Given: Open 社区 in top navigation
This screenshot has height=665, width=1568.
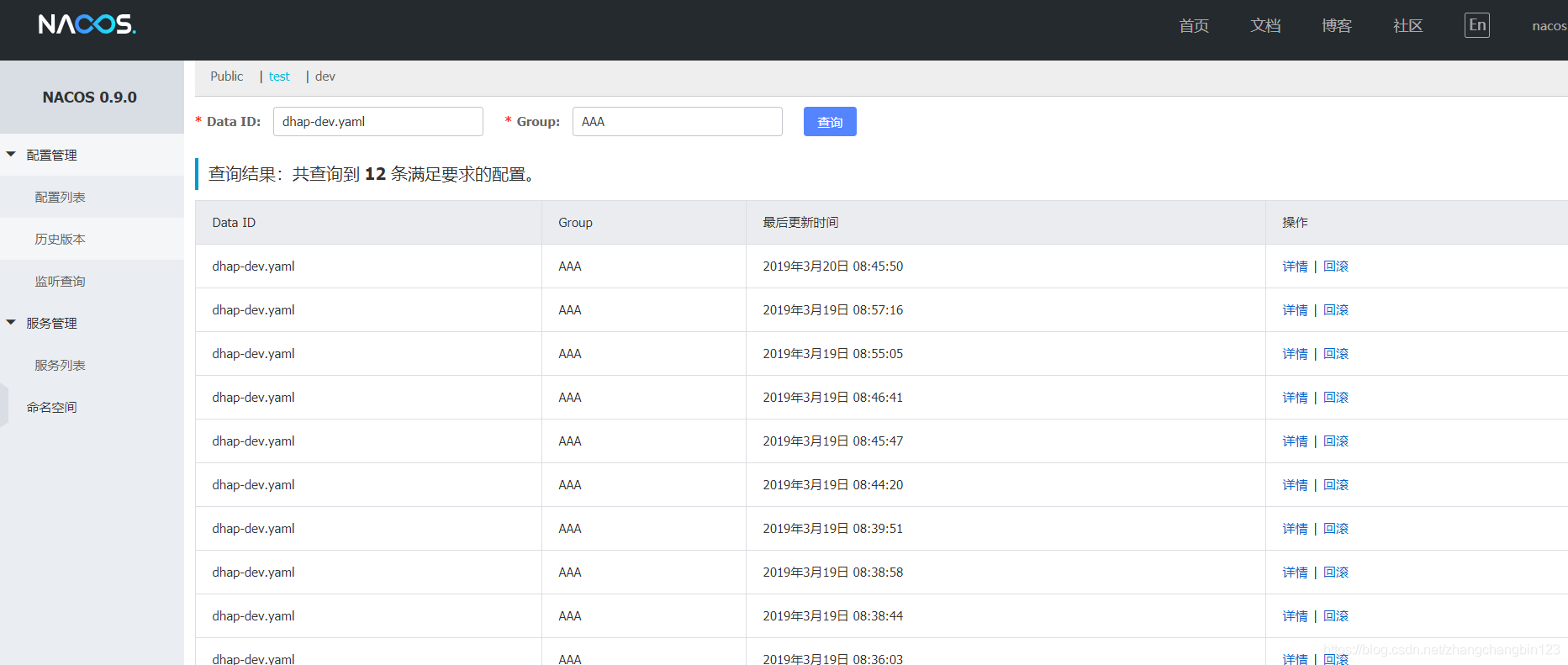Looking at the screenshot, I should click(1408, 26).
